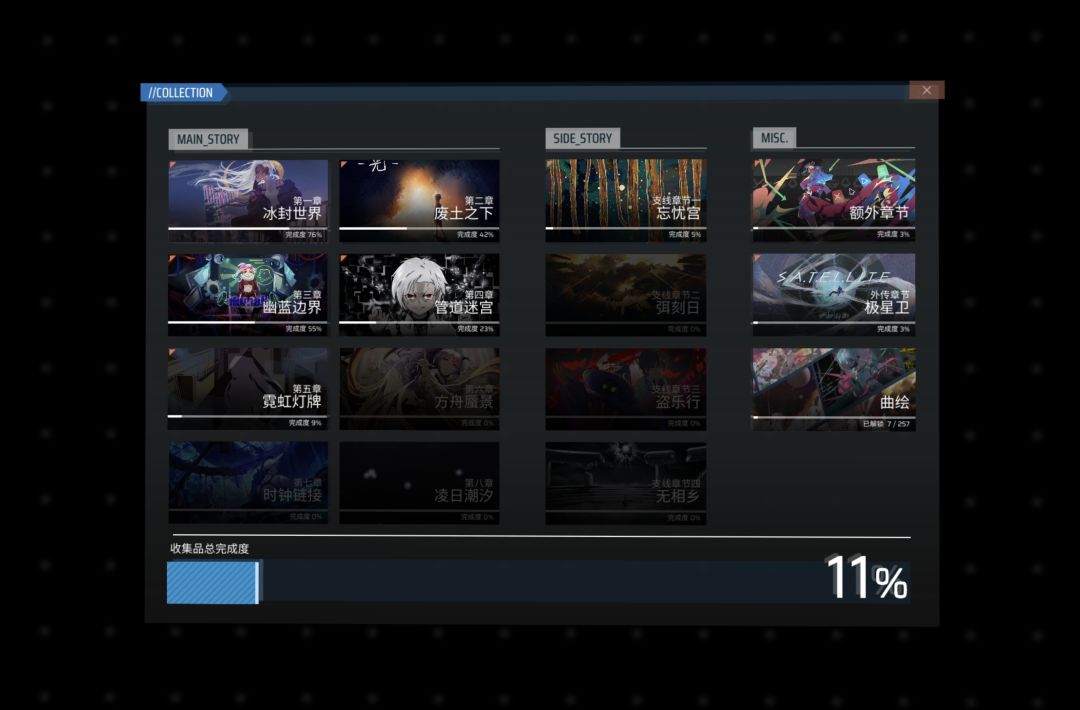Click 已解锁 7 / 257 count text

pyautogui.click(x=886, y=424)
